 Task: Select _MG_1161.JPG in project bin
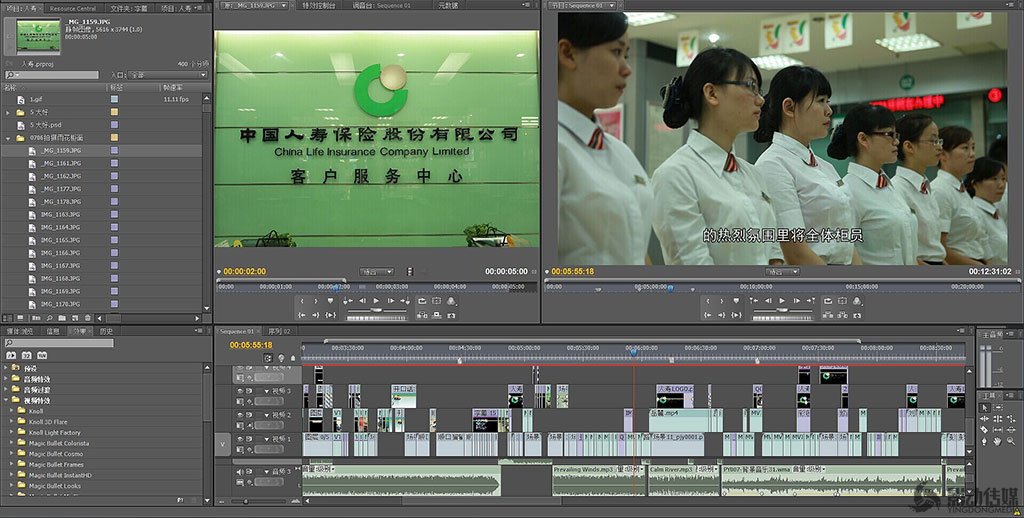61,163
